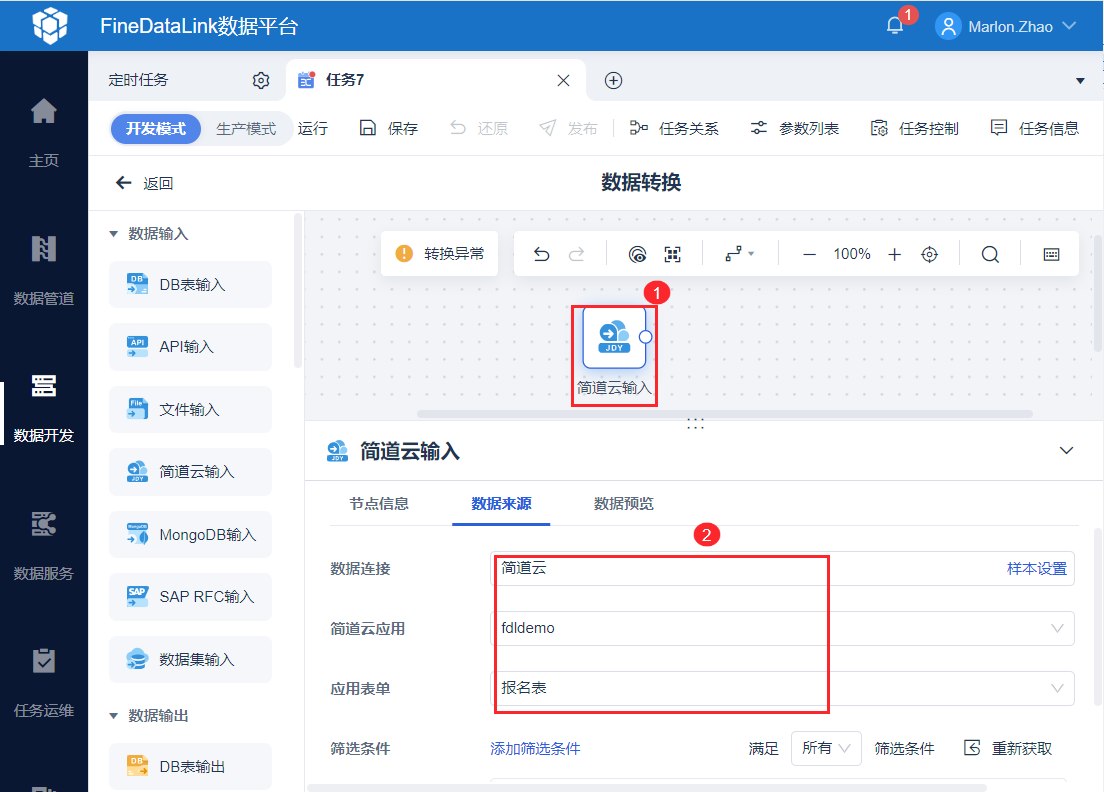The width and height of the screenshot is (1104, 792).
Task: Open the notification bell
Action: pos(894,26)
